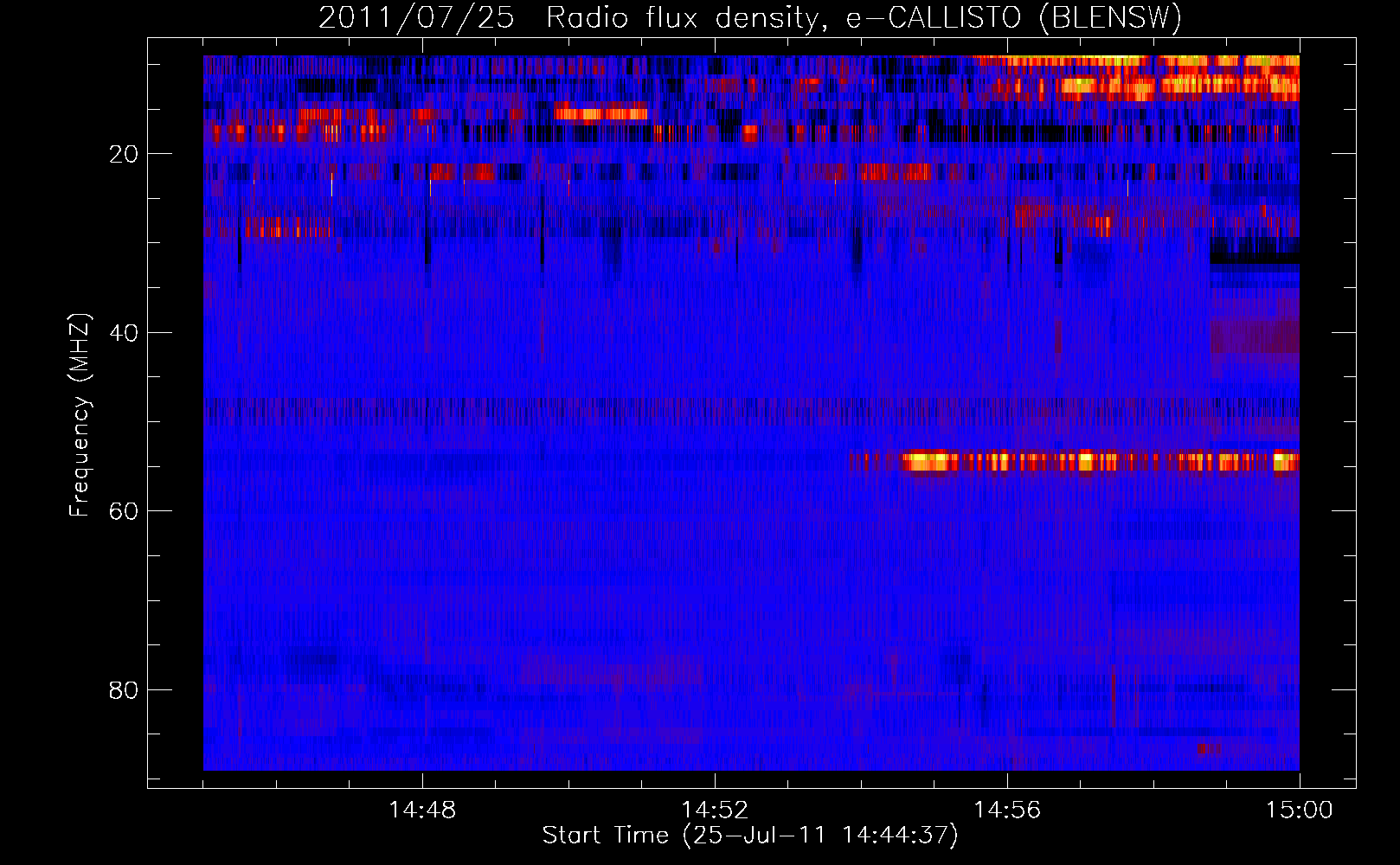The width and height of the screenshot is (1400, 865).
Task: Click the 40 MHz frequency axis label
Action: [124, 333]
